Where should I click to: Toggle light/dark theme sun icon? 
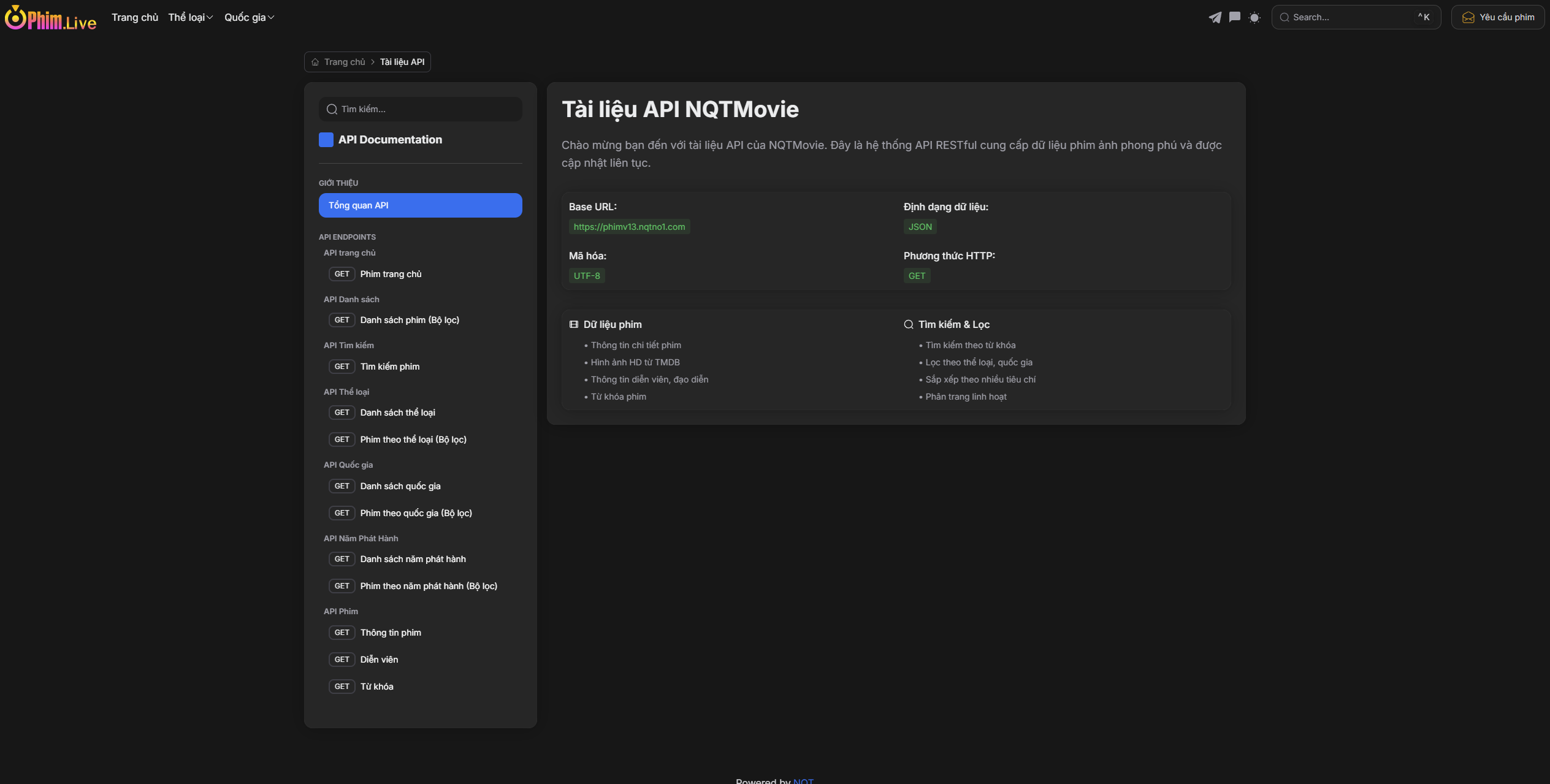tap(1254, 17)
